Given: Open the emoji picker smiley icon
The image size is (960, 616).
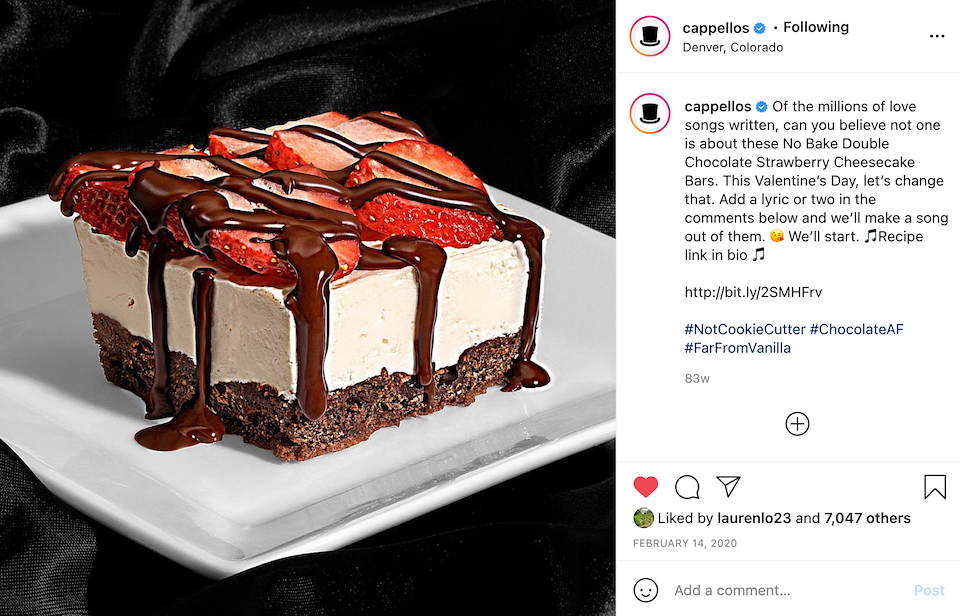Looking at the screenshot, I should pos(645,590).
